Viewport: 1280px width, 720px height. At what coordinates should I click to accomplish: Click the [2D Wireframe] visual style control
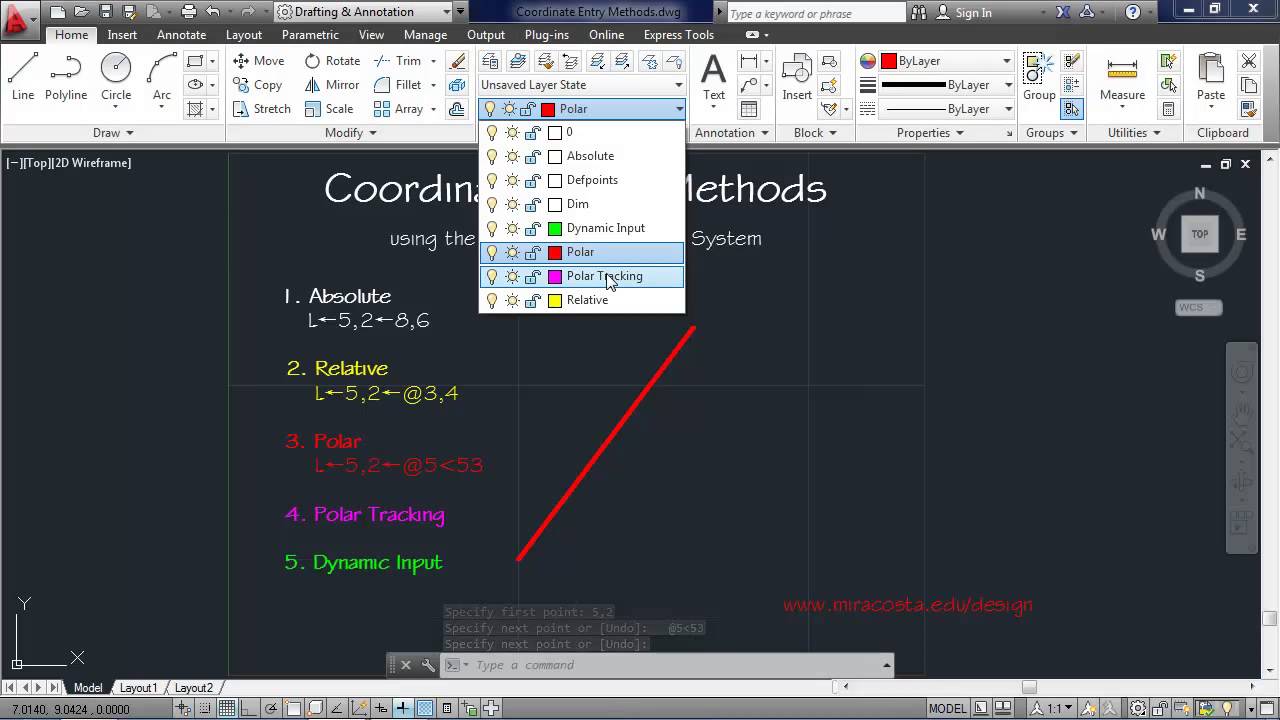click(x=92, y=163)
